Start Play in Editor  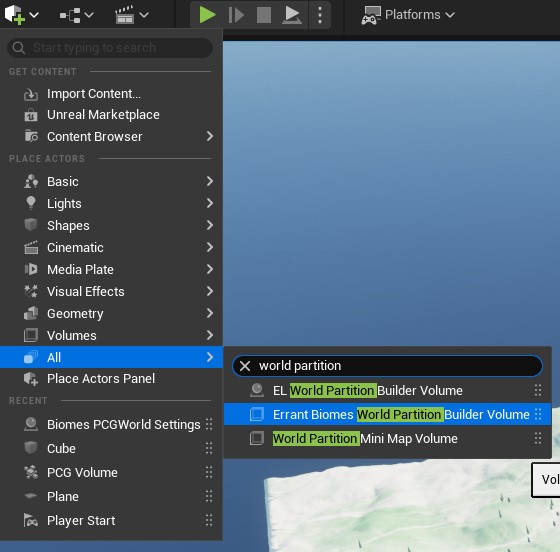(207, 15)
